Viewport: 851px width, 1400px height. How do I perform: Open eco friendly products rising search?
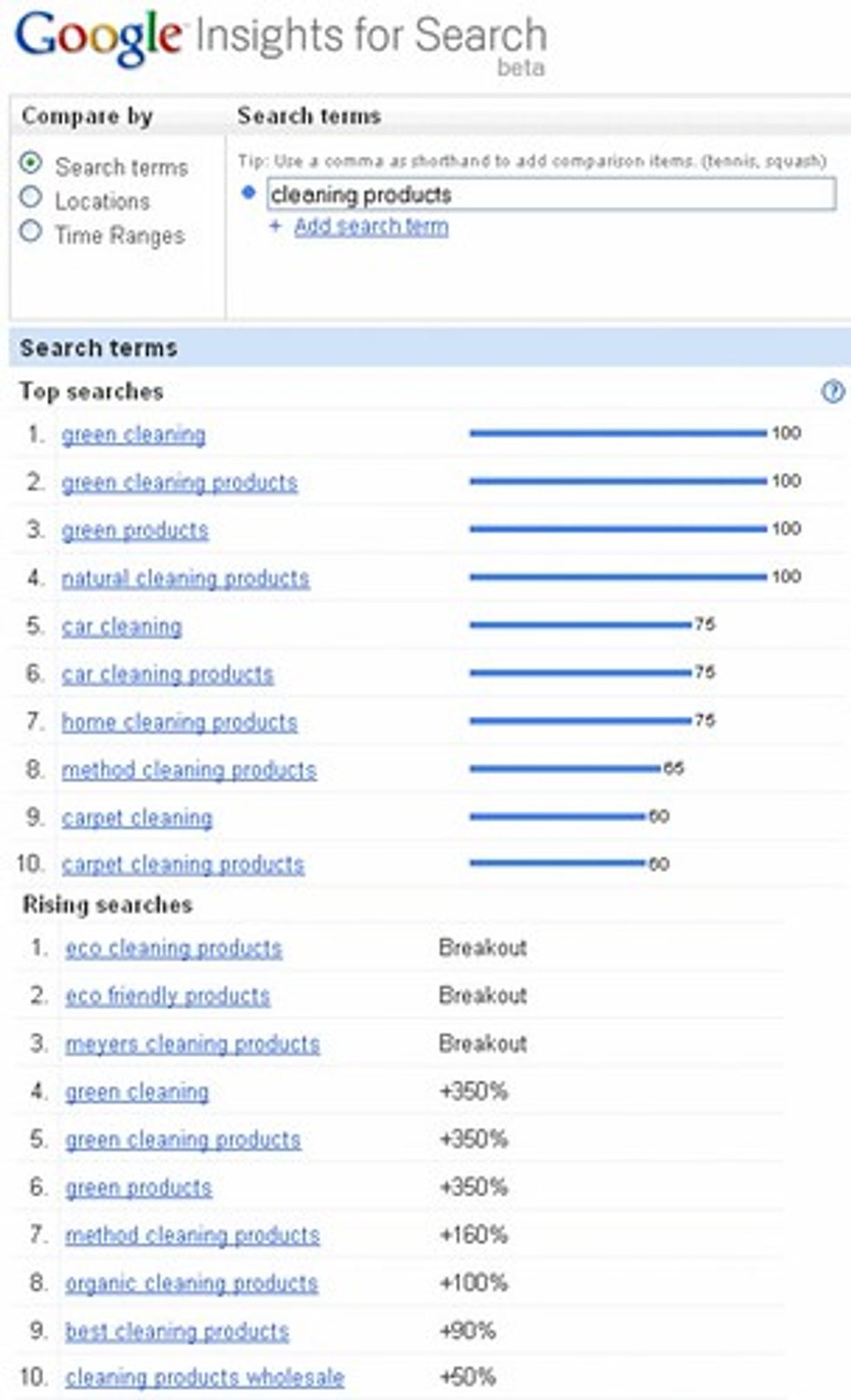click(x=167, y=996)
